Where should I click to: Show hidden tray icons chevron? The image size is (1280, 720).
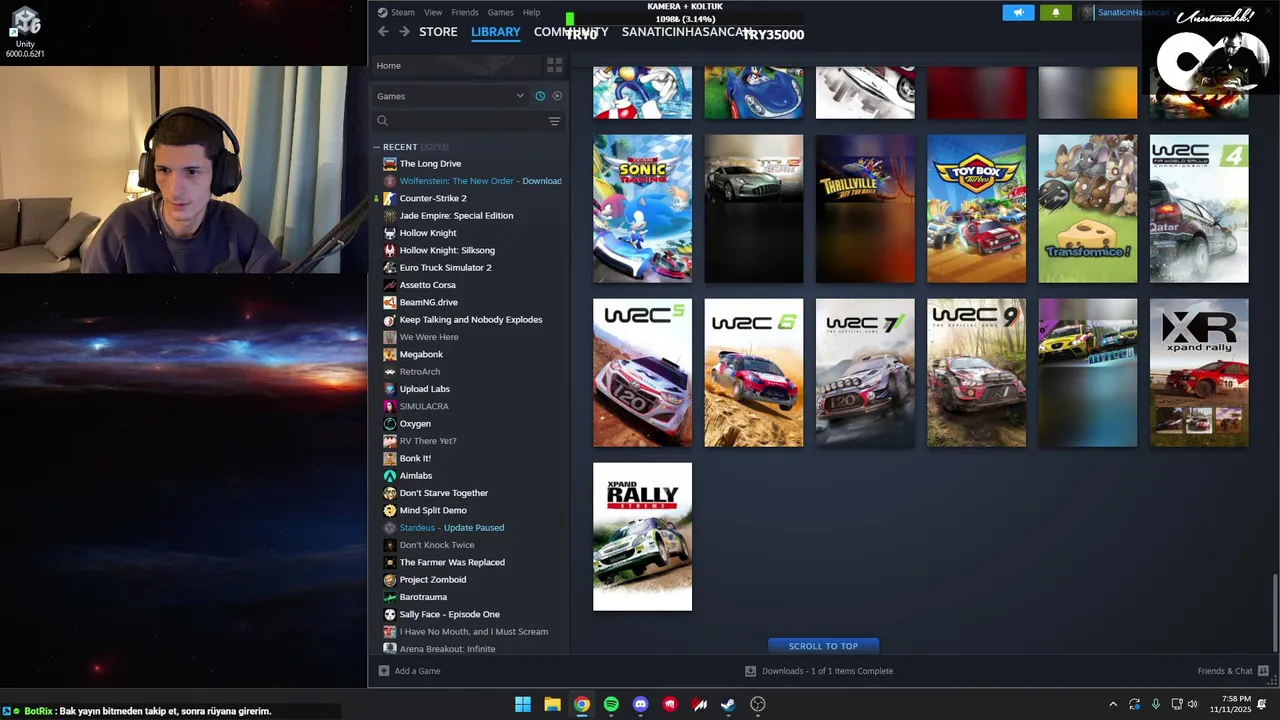click(x=1113, y=704)
